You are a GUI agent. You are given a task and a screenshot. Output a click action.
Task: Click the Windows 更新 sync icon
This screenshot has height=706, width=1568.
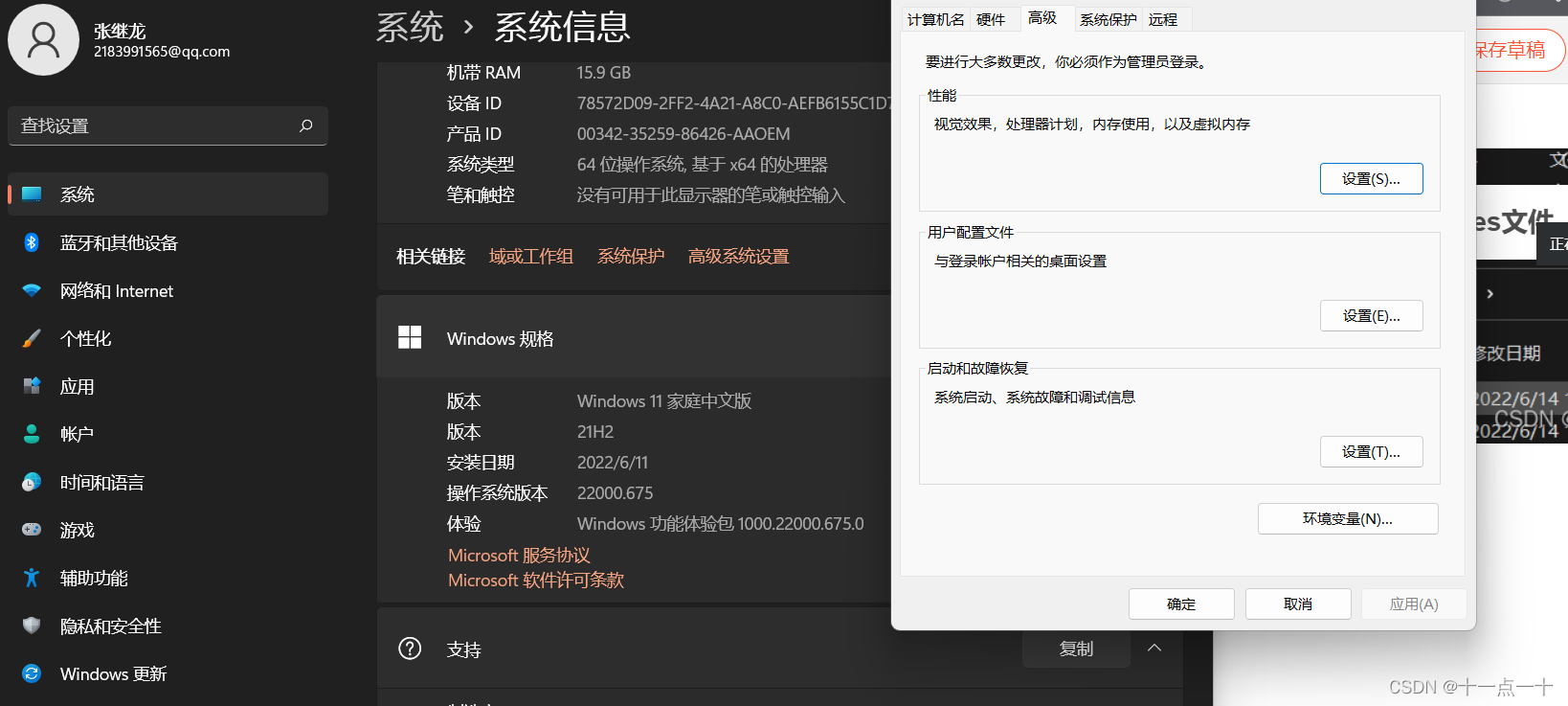point(32,673)
